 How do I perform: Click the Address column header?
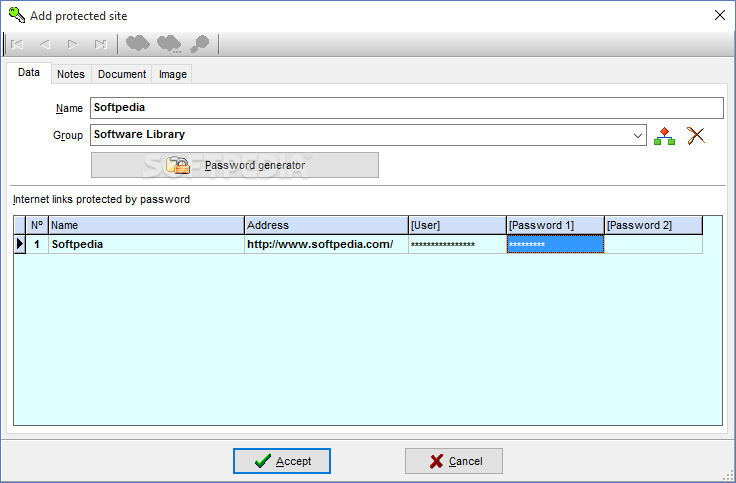coord(327,225)
